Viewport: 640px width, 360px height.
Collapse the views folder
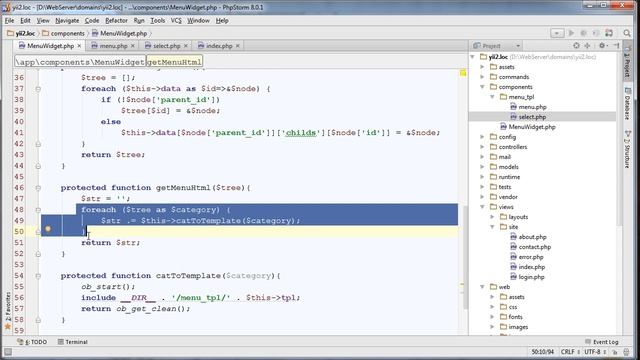482,207
